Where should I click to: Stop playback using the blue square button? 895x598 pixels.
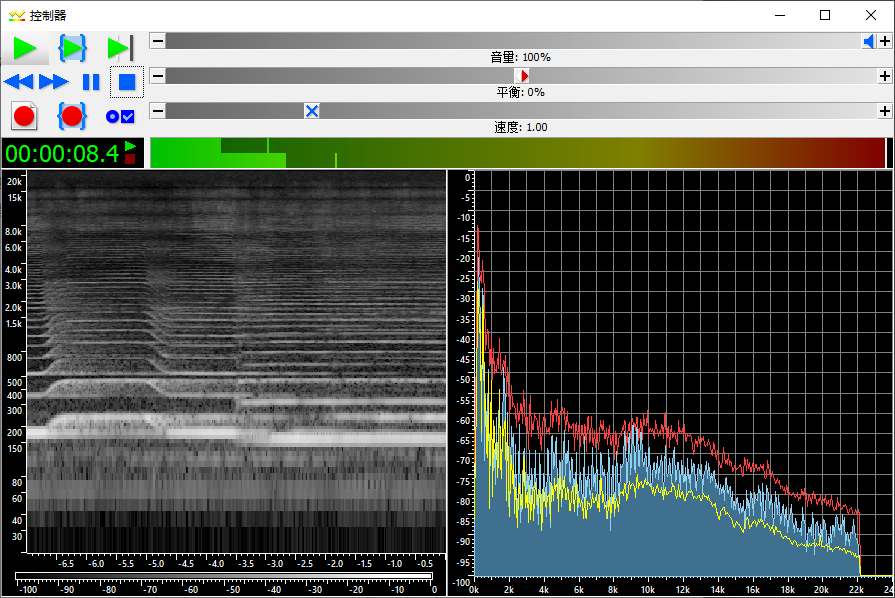(x=126, y=82)
